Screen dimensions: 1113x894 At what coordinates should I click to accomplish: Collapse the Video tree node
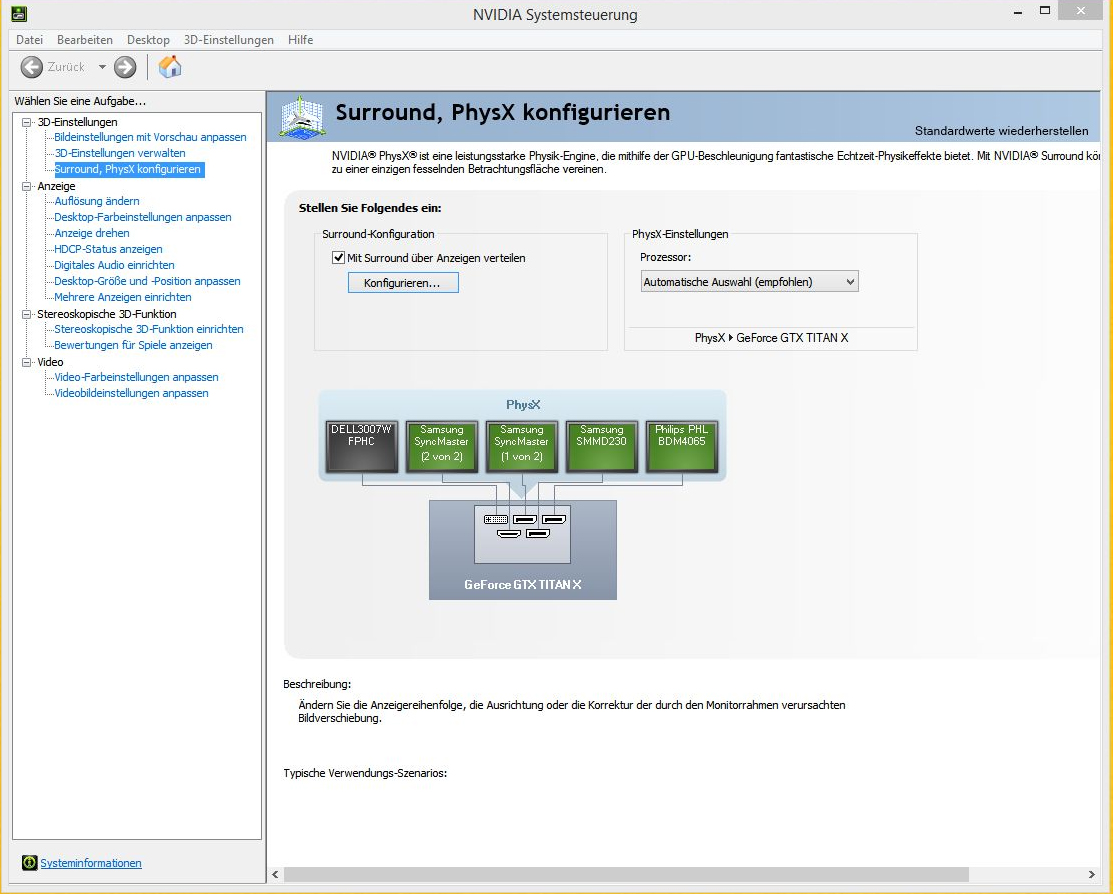(x=27, y=362)
